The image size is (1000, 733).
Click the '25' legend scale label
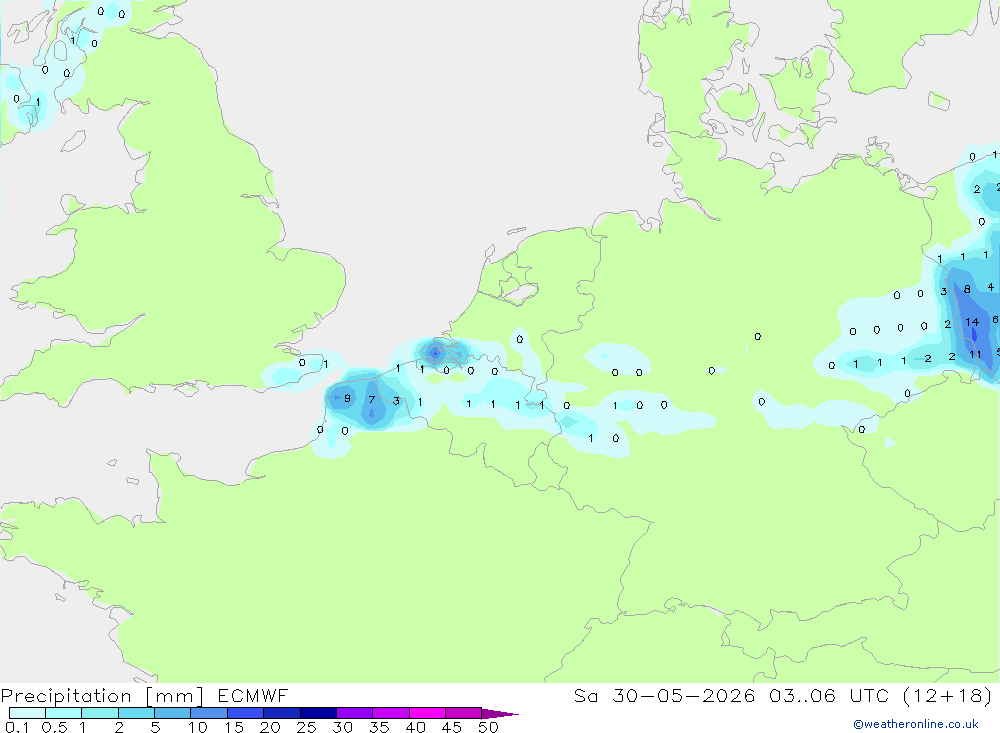[307, 727]
